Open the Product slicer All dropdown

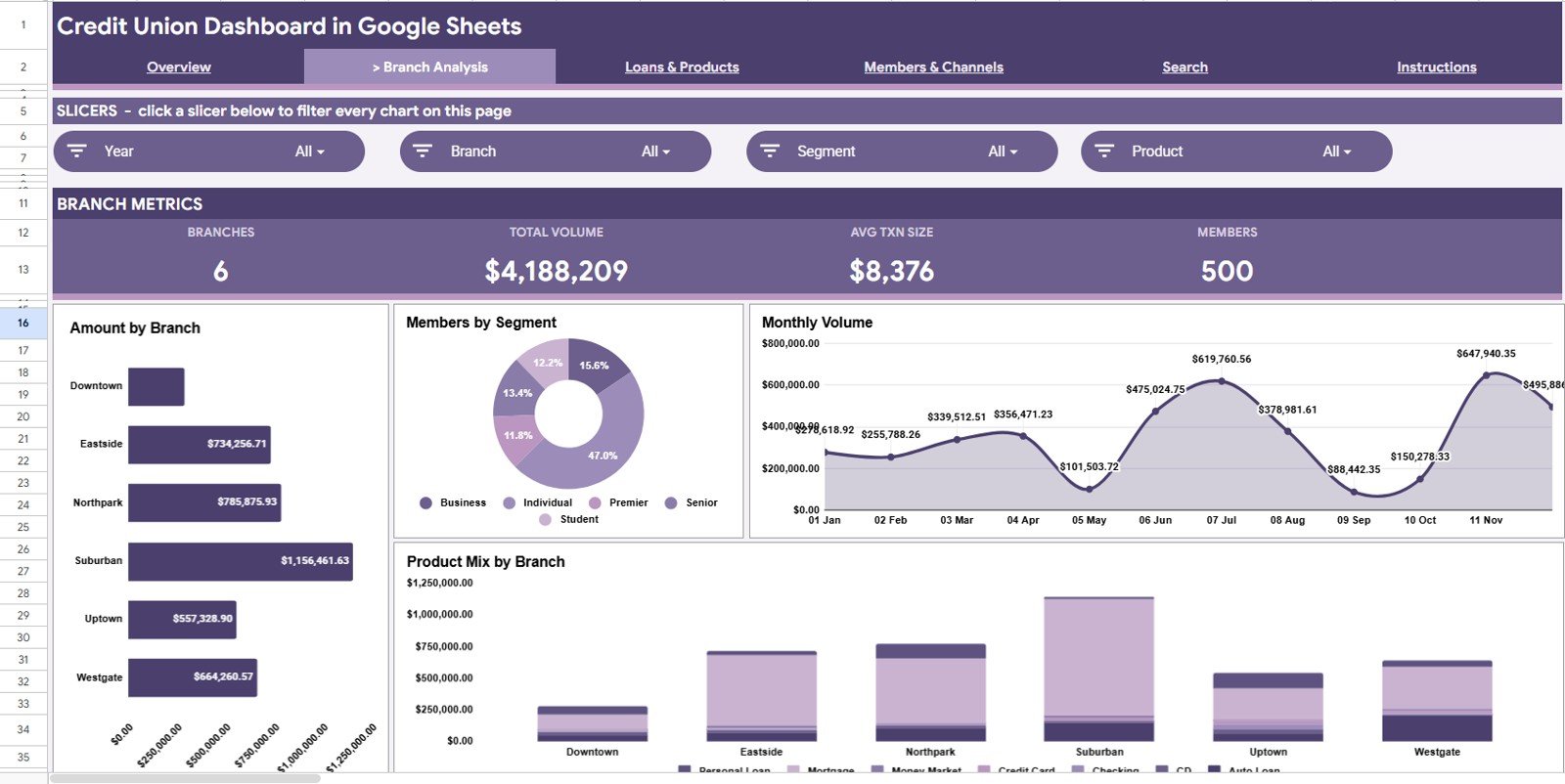1337,152
